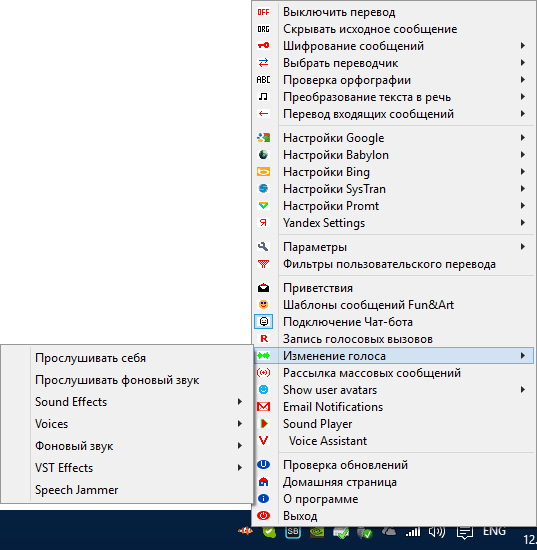Click the red filter funnel icon
This screenshot has height=550, width=537.
pyautogui.click(x=263, y=264)
